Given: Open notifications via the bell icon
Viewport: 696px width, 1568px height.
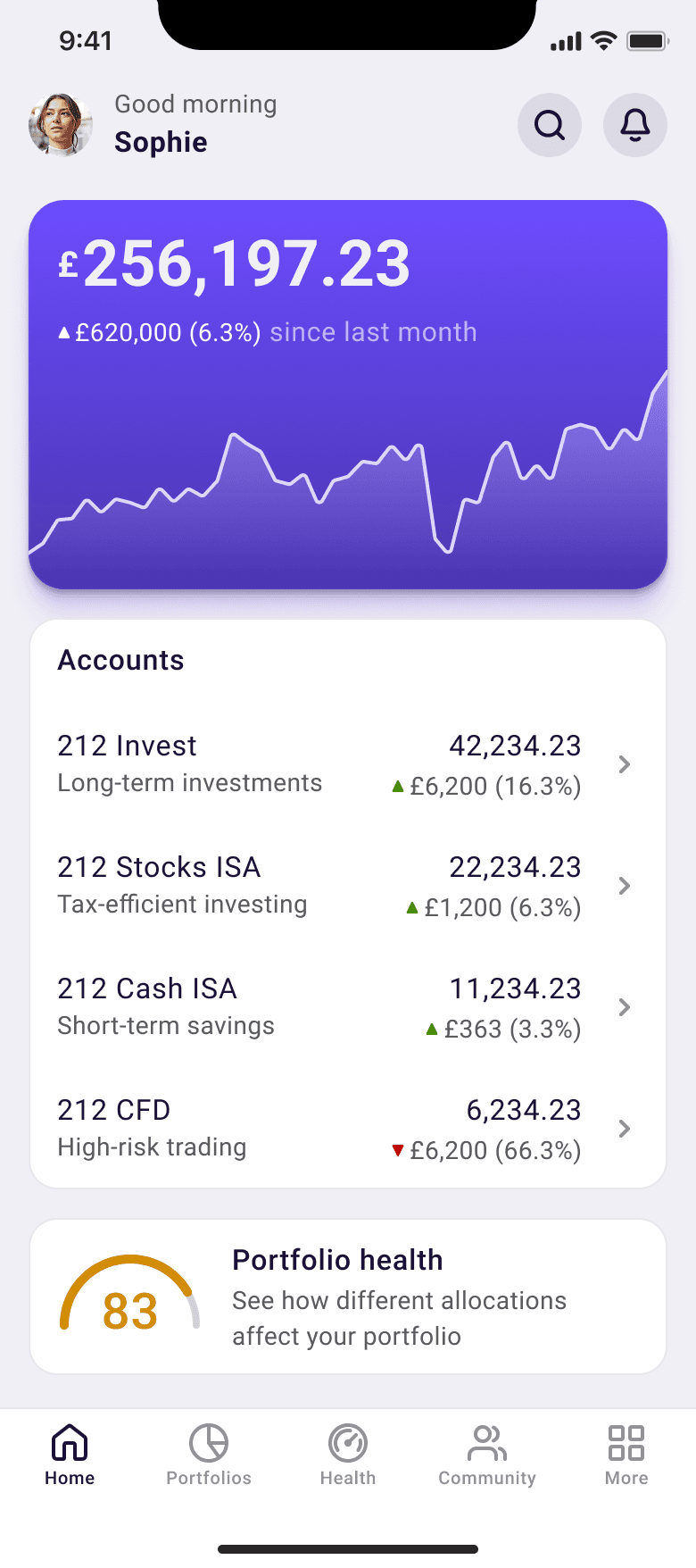Looking at the screenshot, I should tap(635, 125).
